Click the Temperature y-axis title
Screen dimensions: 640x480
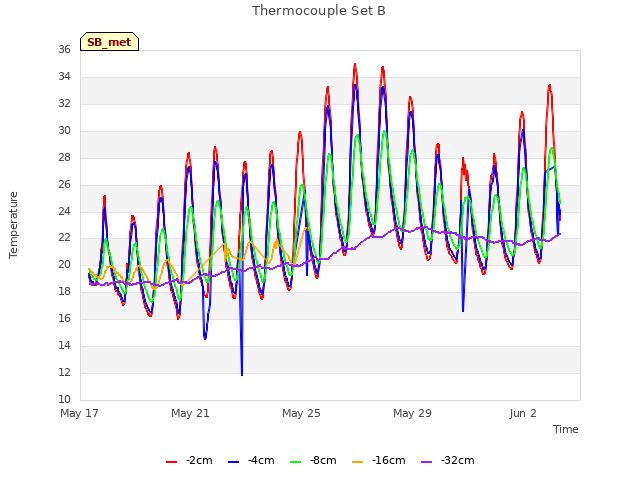point(13,225)
